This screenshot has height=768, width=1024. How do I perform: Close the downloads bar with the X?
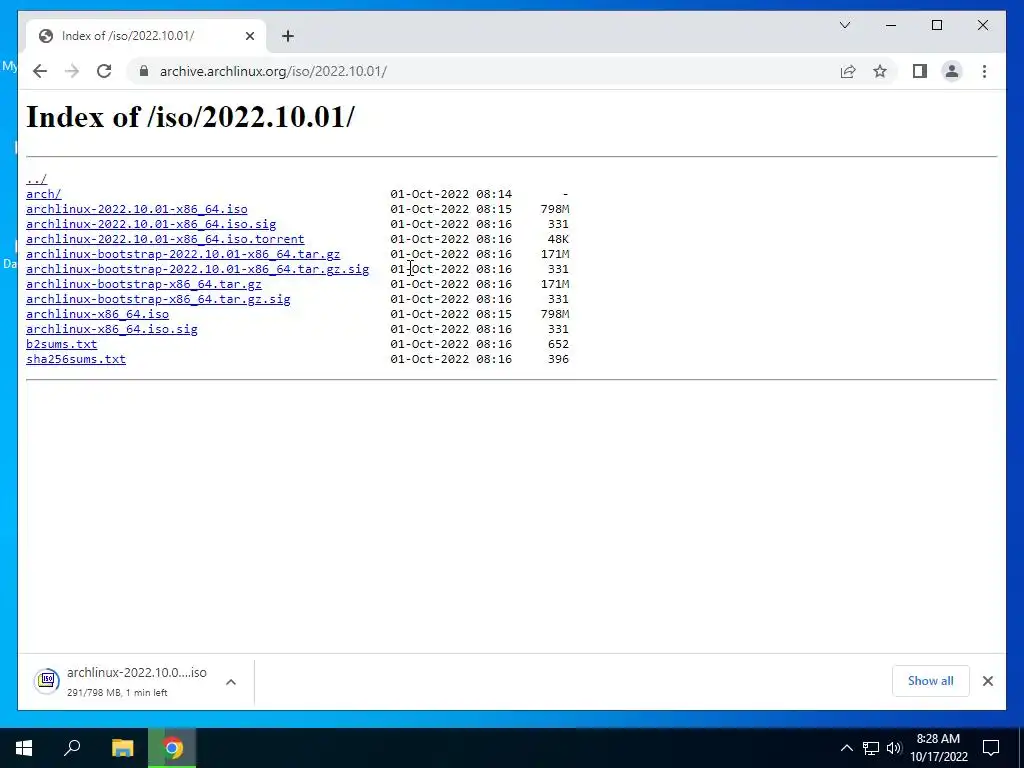coord(987,681)
